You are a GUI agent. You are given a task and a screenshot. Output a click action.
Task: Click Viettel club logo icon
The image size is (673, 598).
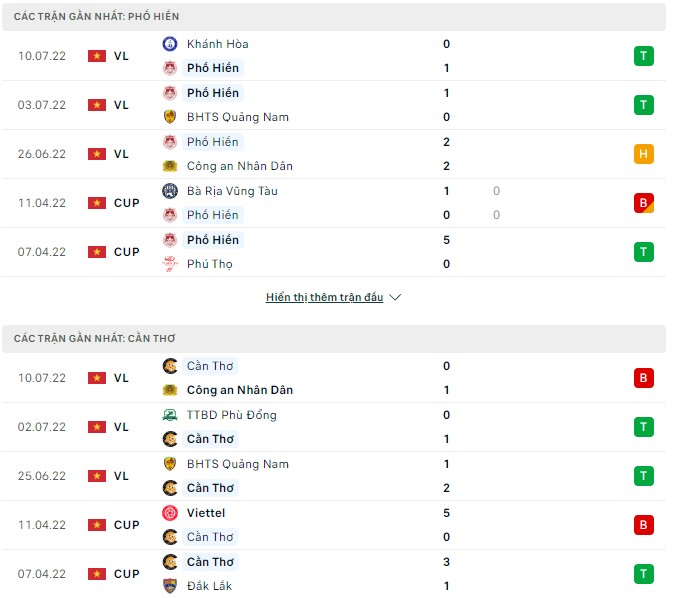(170, 513)
